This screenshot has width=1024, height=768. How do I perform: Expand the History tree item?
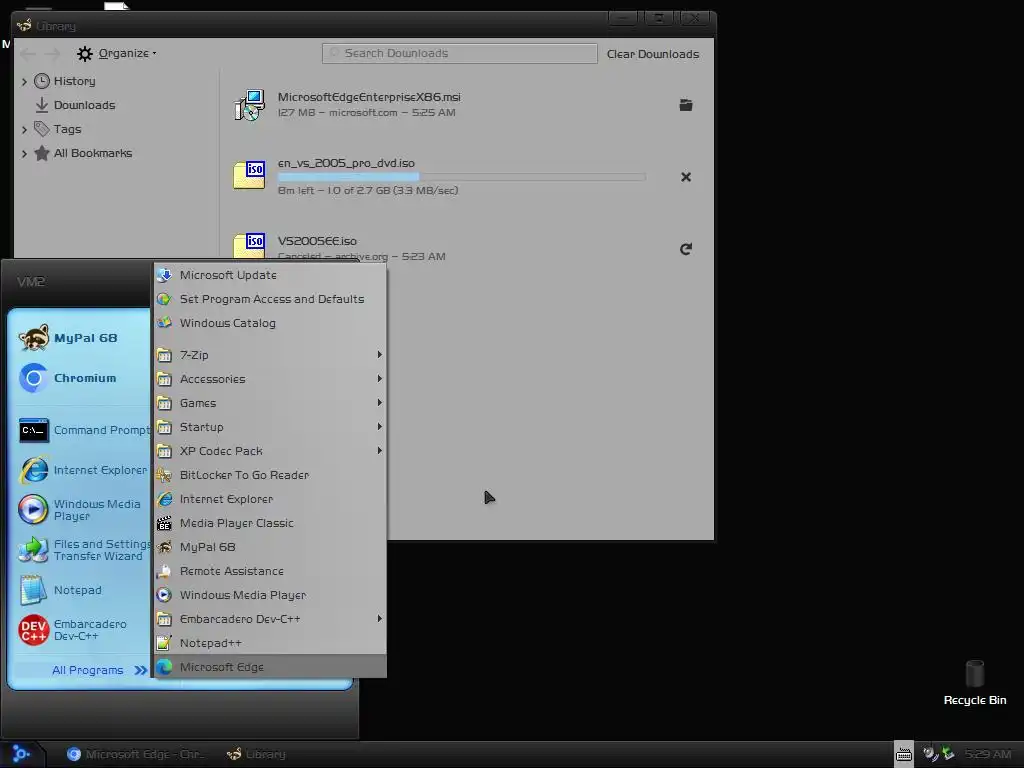pos(24,82)
